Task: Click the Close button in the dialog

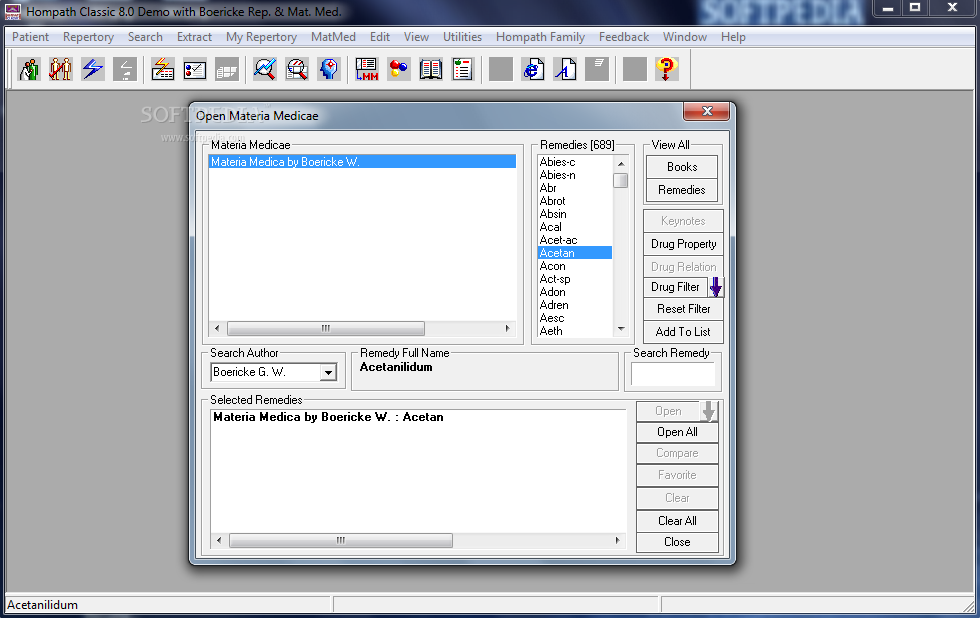Action: (678, 542)
